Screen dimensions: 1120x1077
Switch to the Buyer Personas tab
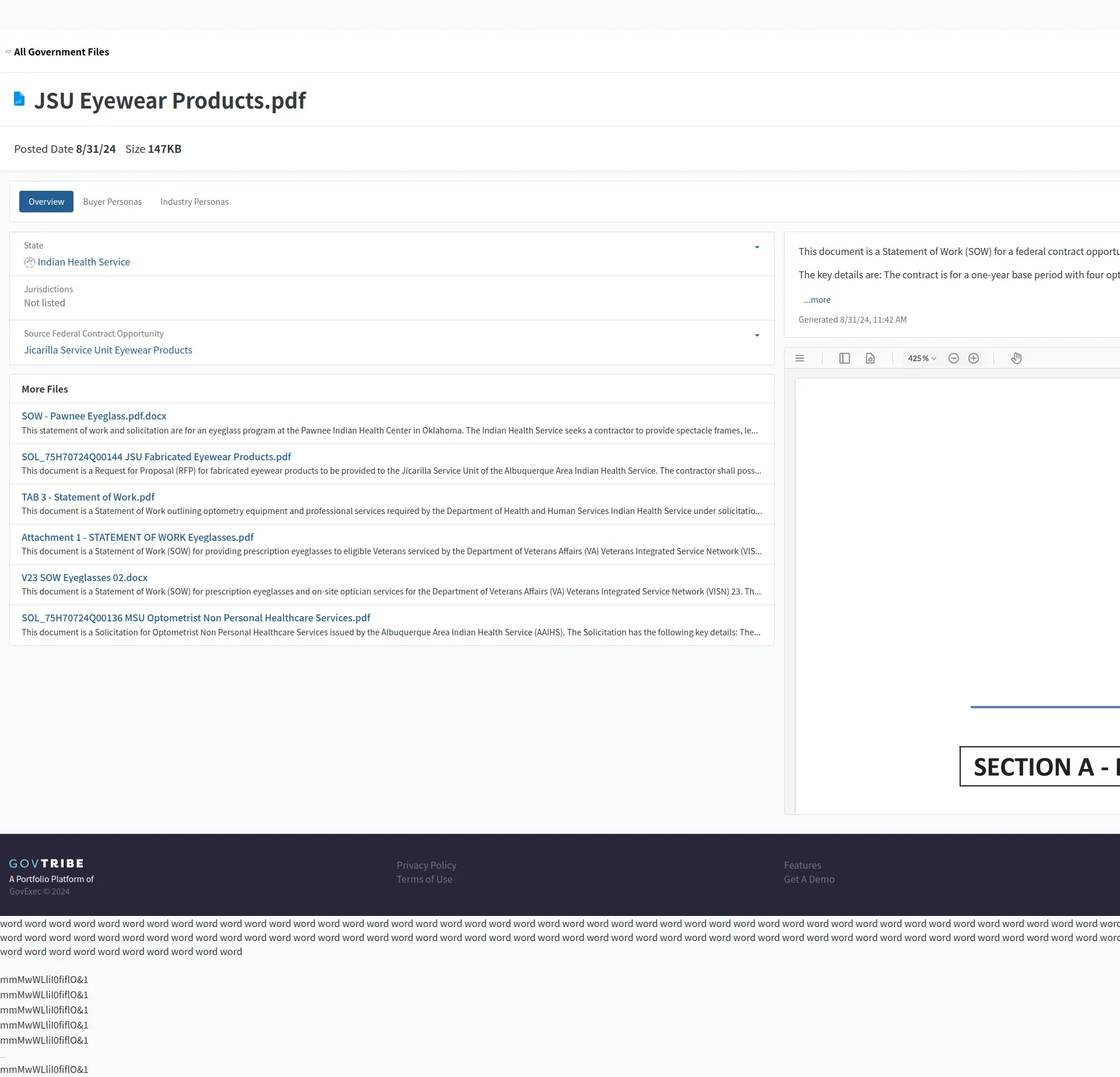(112, 201)
